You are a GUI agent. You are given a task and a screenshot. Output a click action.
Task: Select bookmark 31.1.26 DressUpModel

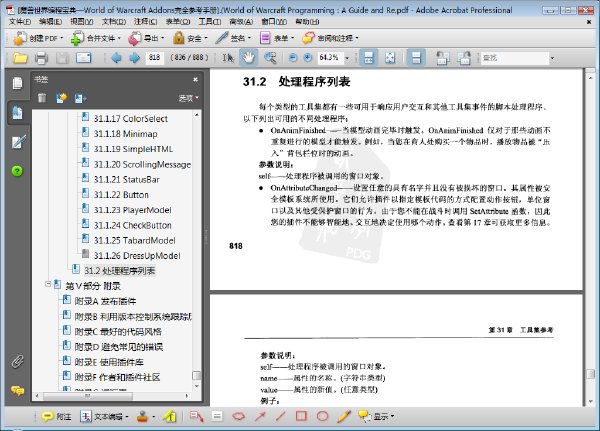click(x=137, y=256)
